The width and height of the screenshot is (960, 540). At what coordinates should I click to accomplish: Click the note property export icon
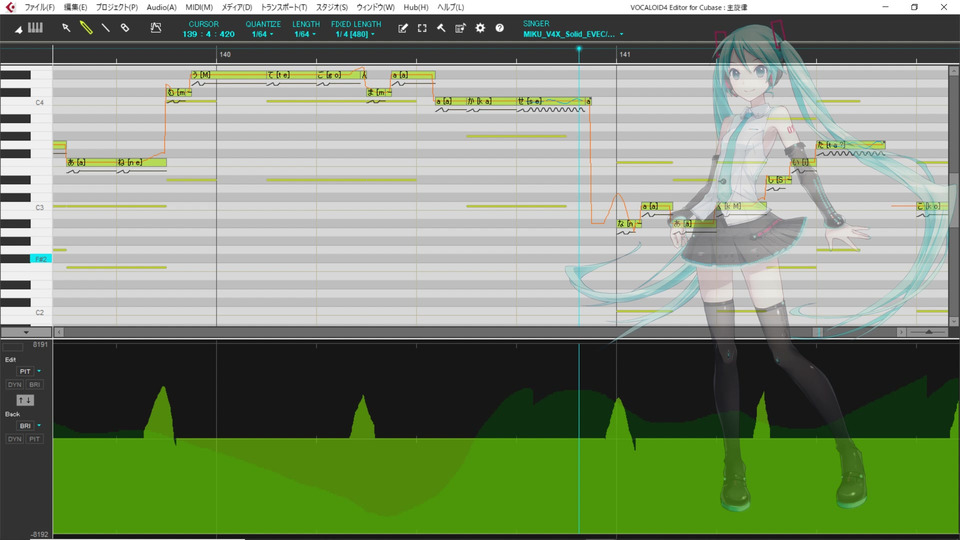(x=460, y=28)
